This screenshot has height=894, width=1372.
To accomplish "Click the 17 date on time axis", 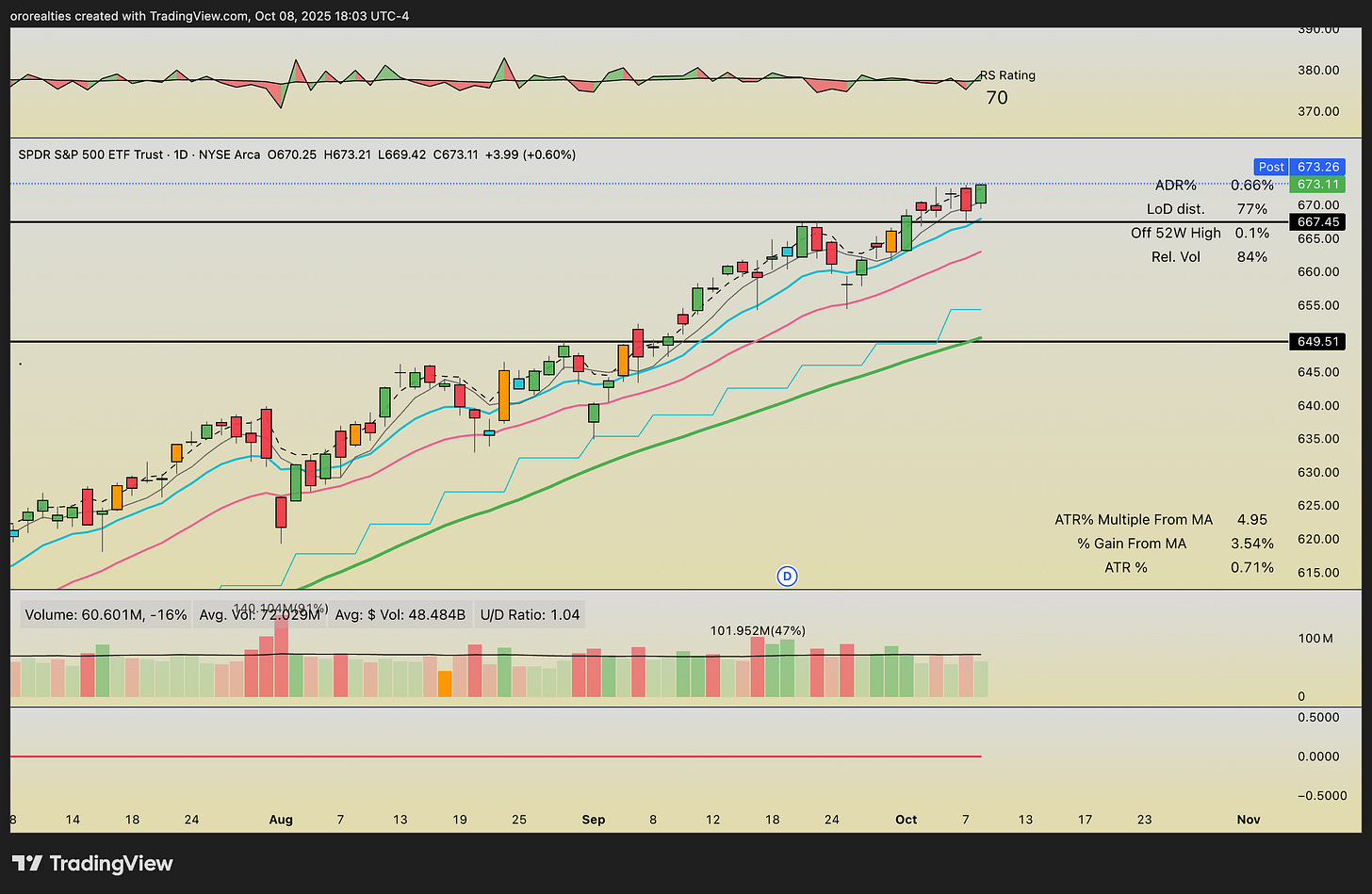I will (x=1085, y=820).
